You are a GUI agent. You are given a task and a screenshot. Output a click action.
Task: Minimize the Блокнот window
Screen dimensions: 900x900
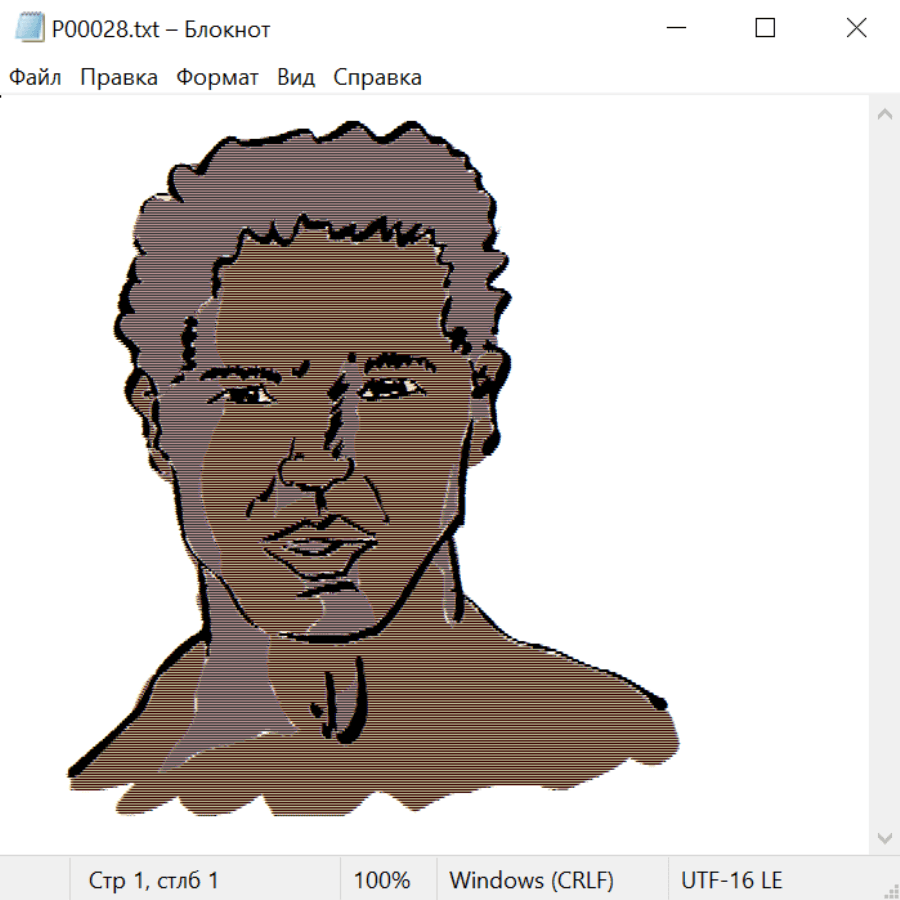tap(676, 29)
